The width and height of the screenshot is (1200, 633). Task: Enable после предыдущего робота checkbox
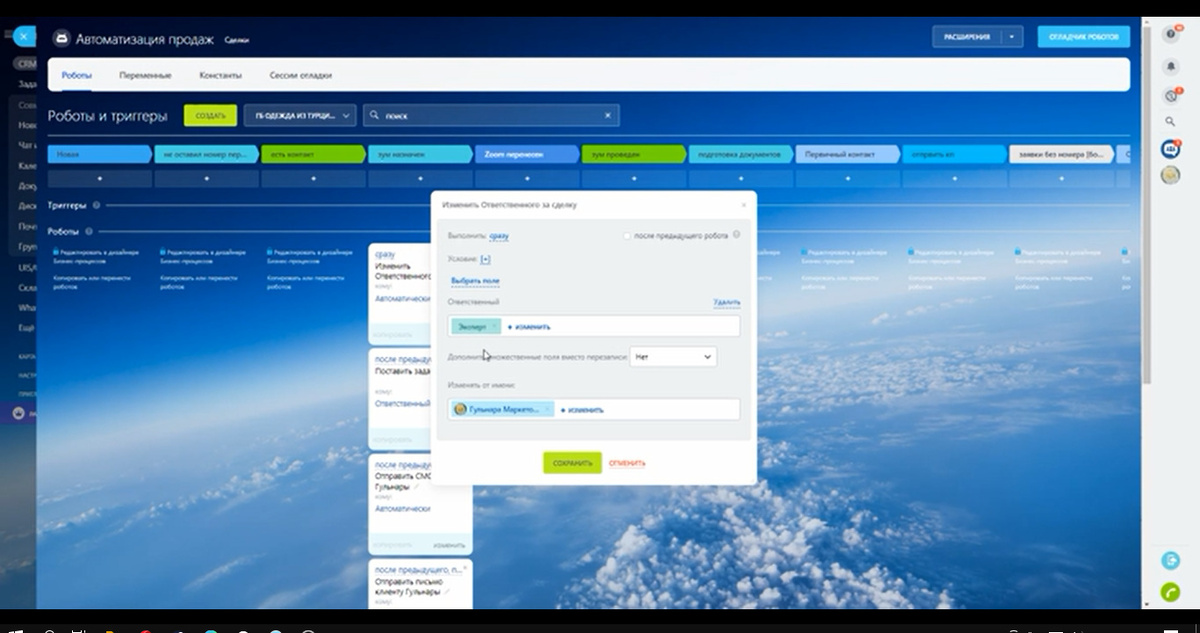(627, 236)
